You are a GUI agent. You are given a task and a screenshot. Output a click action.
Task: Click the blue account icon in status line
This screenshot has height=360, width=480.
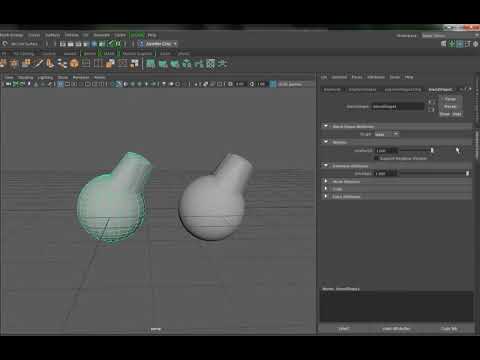[x=141, y=44]
